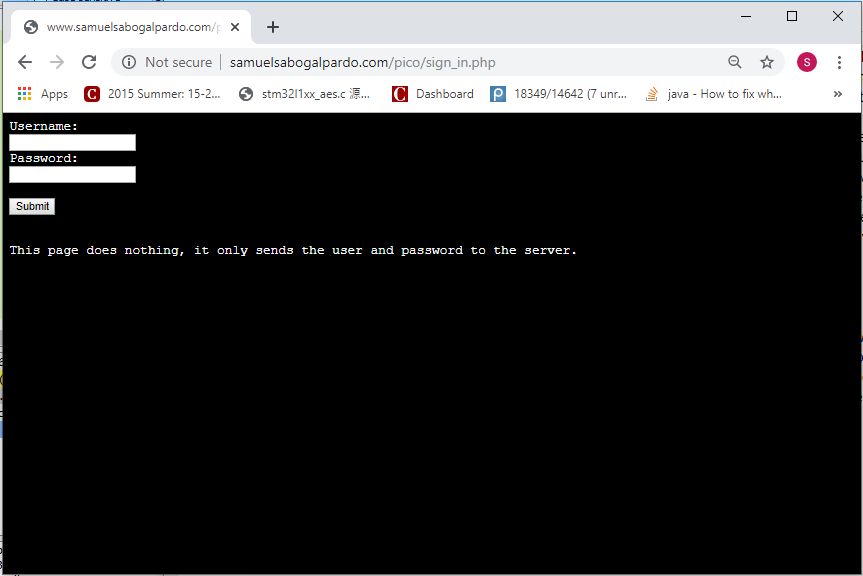Click the Username input field
This screenshot has width=863, height=576.
coord(72,143)
